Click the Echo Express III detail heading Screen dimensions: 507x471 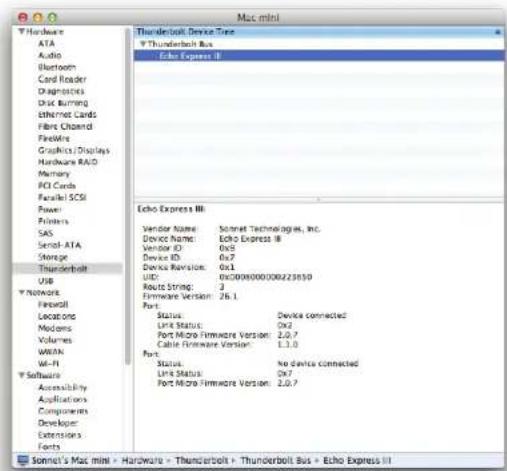click(x=171, y=209)
